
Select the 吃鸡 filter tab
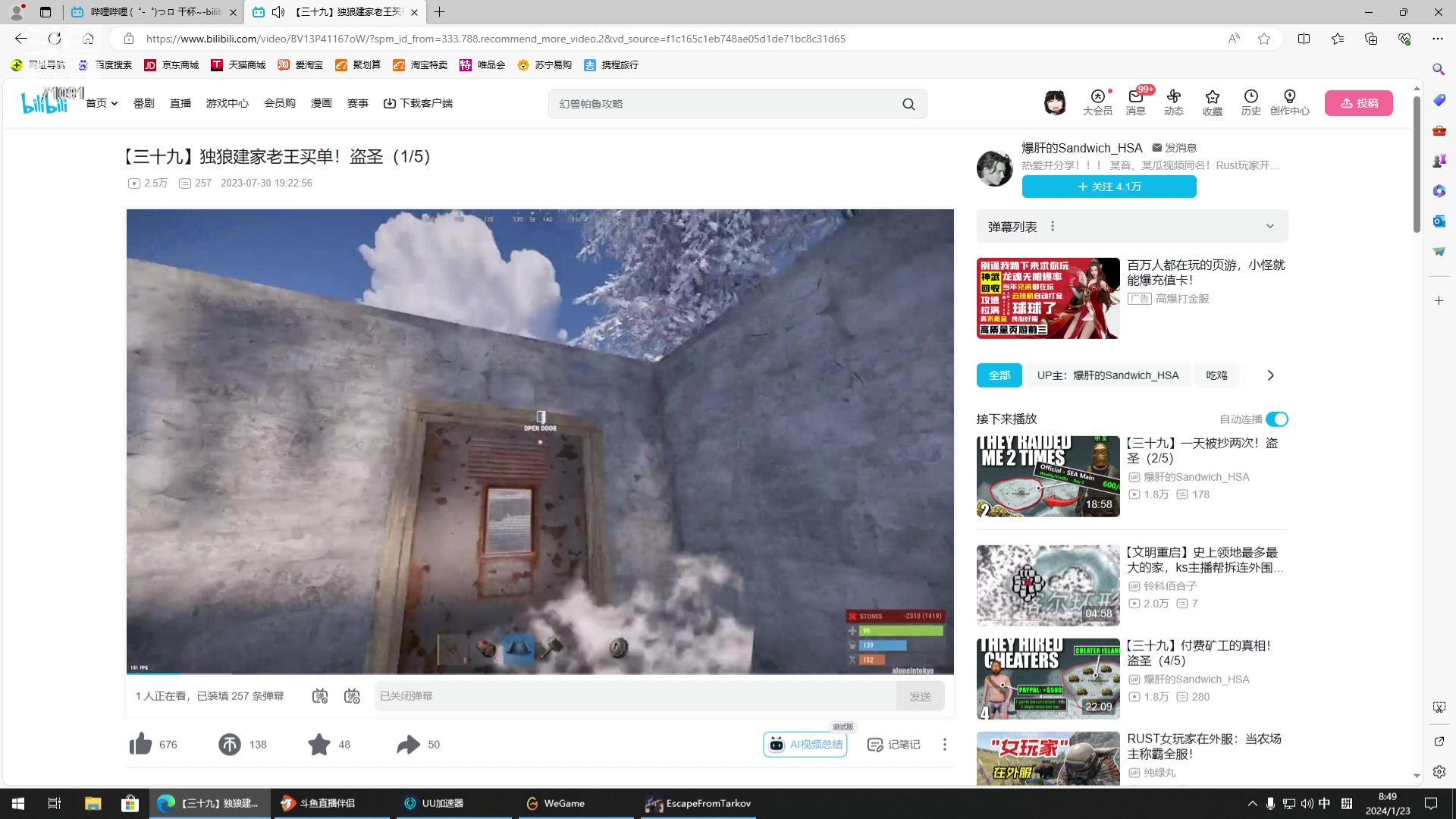(x=1217, y=375)
